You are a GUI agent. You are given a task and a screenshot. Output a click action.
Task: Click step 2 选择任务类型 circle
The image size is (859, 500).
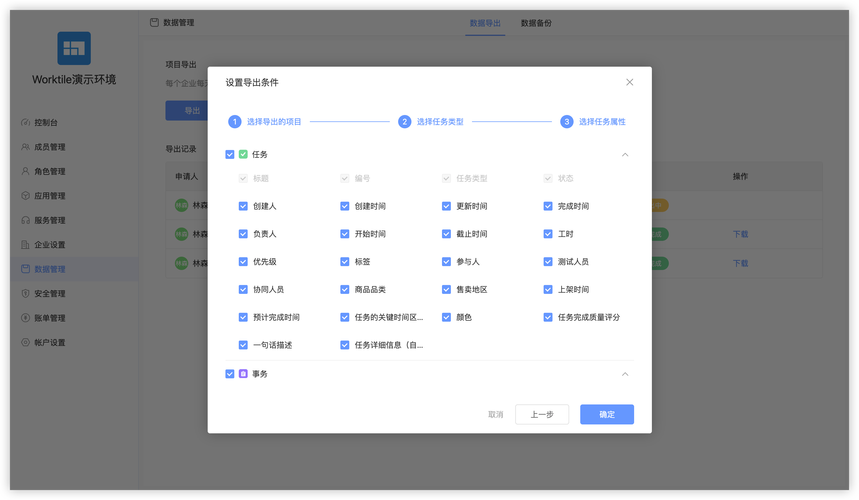pos(404,122)
